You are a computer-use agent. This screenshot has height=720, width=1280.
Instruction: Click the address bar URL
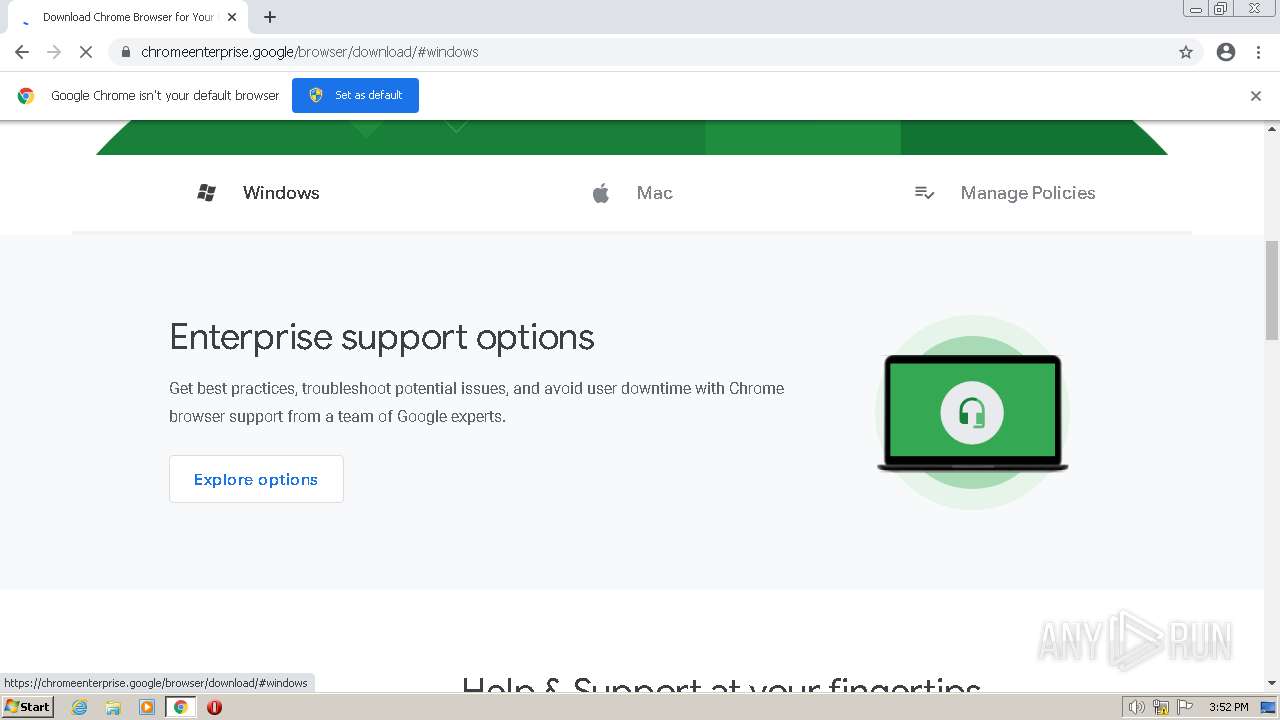pyautogui.click(x=310, y=52)
